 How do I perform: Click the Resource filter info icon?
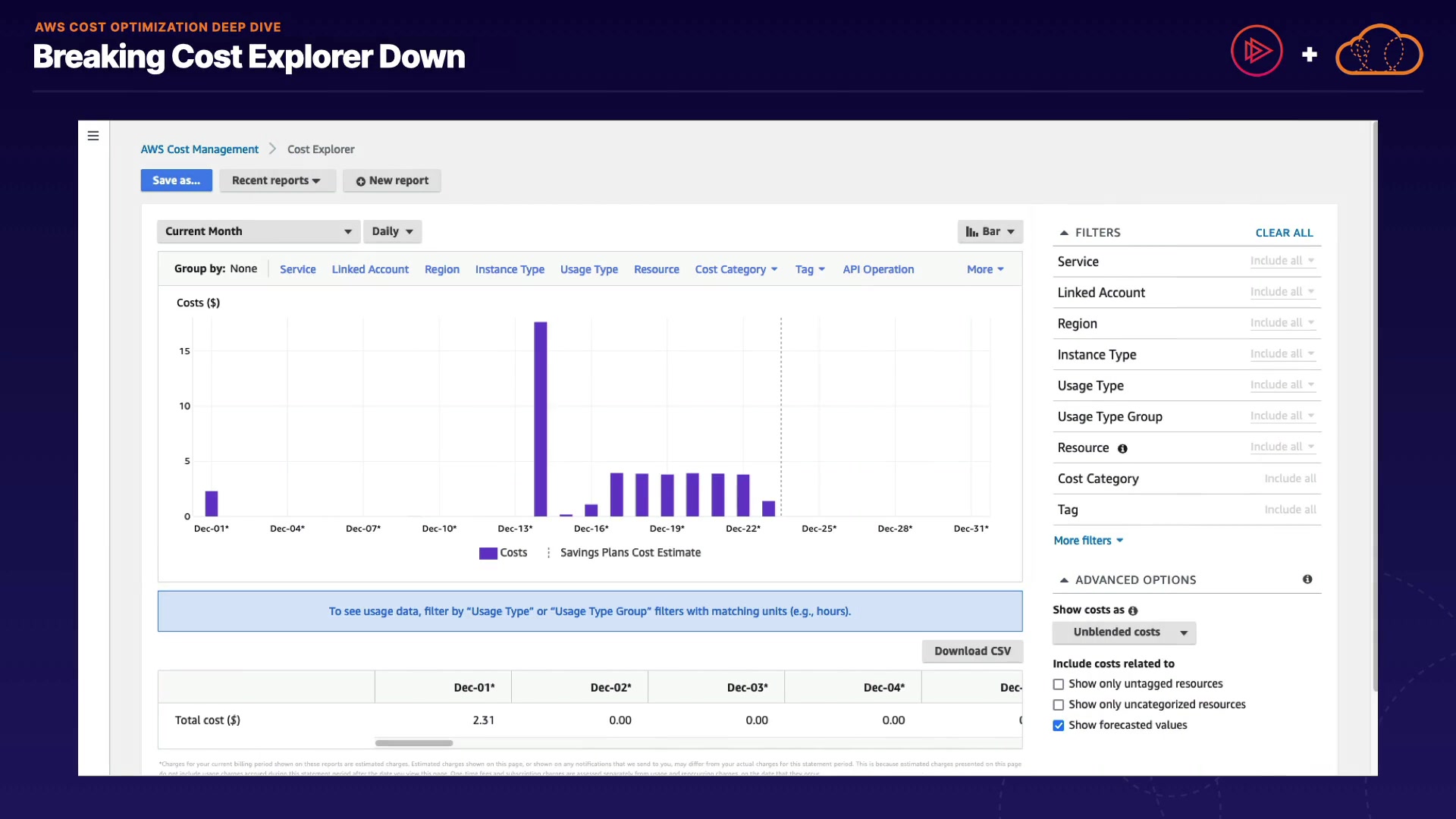tap(1122, 449)
